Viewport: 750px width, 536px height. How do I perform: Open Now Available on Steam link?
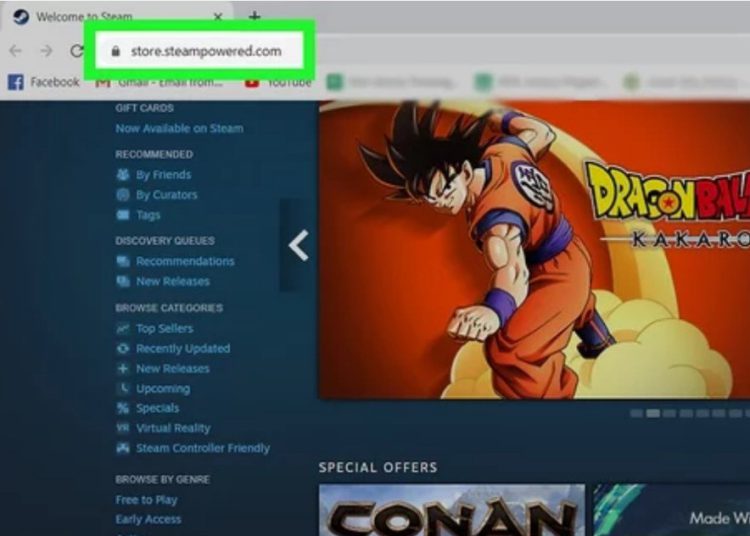pyautogui.click(x=179, y=128)
